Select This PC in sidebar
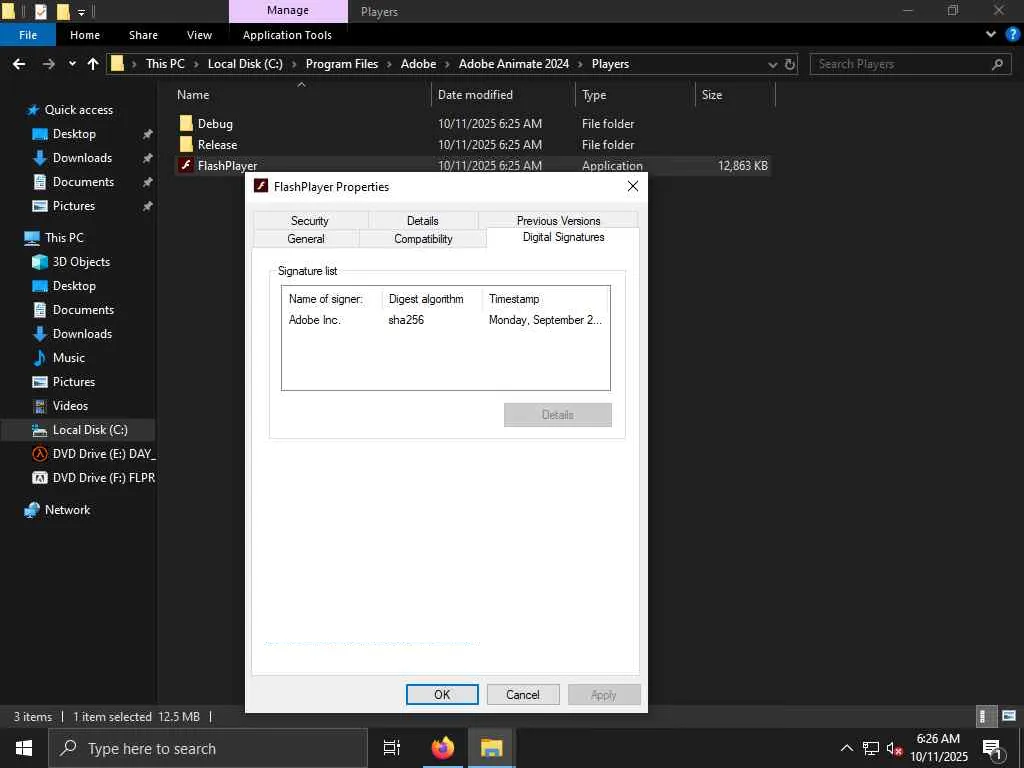This screenshot has height=768, width=1024. tap(64, 238)
